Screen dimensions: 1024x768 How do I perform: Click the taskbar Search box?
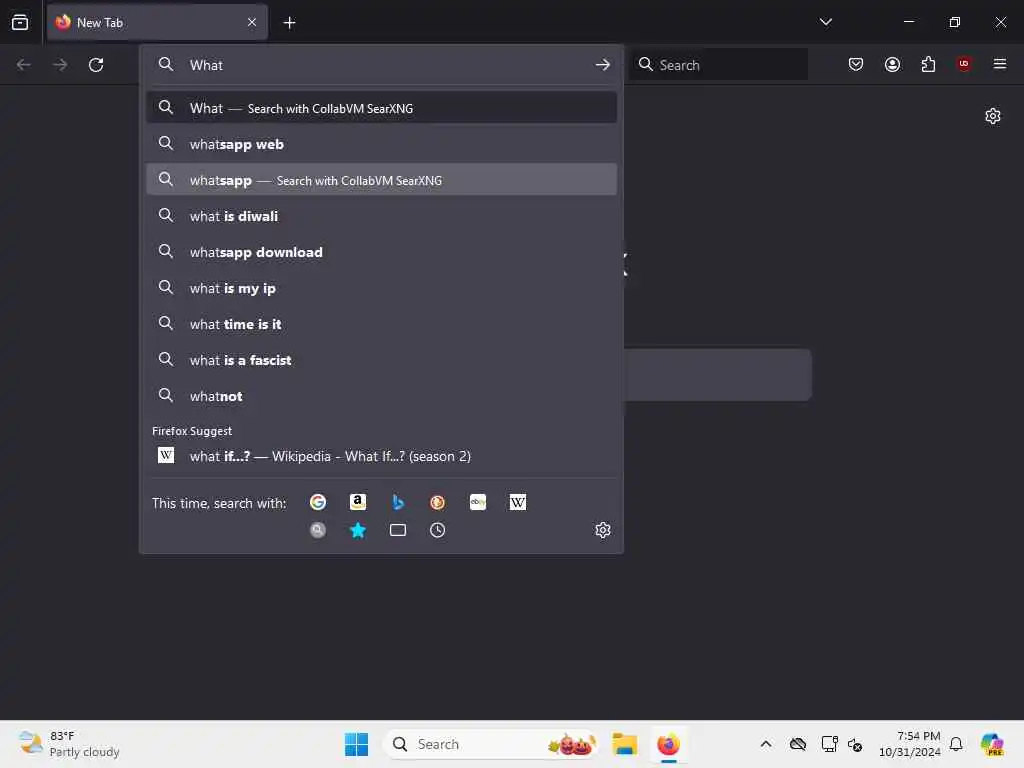pos(492,744)
